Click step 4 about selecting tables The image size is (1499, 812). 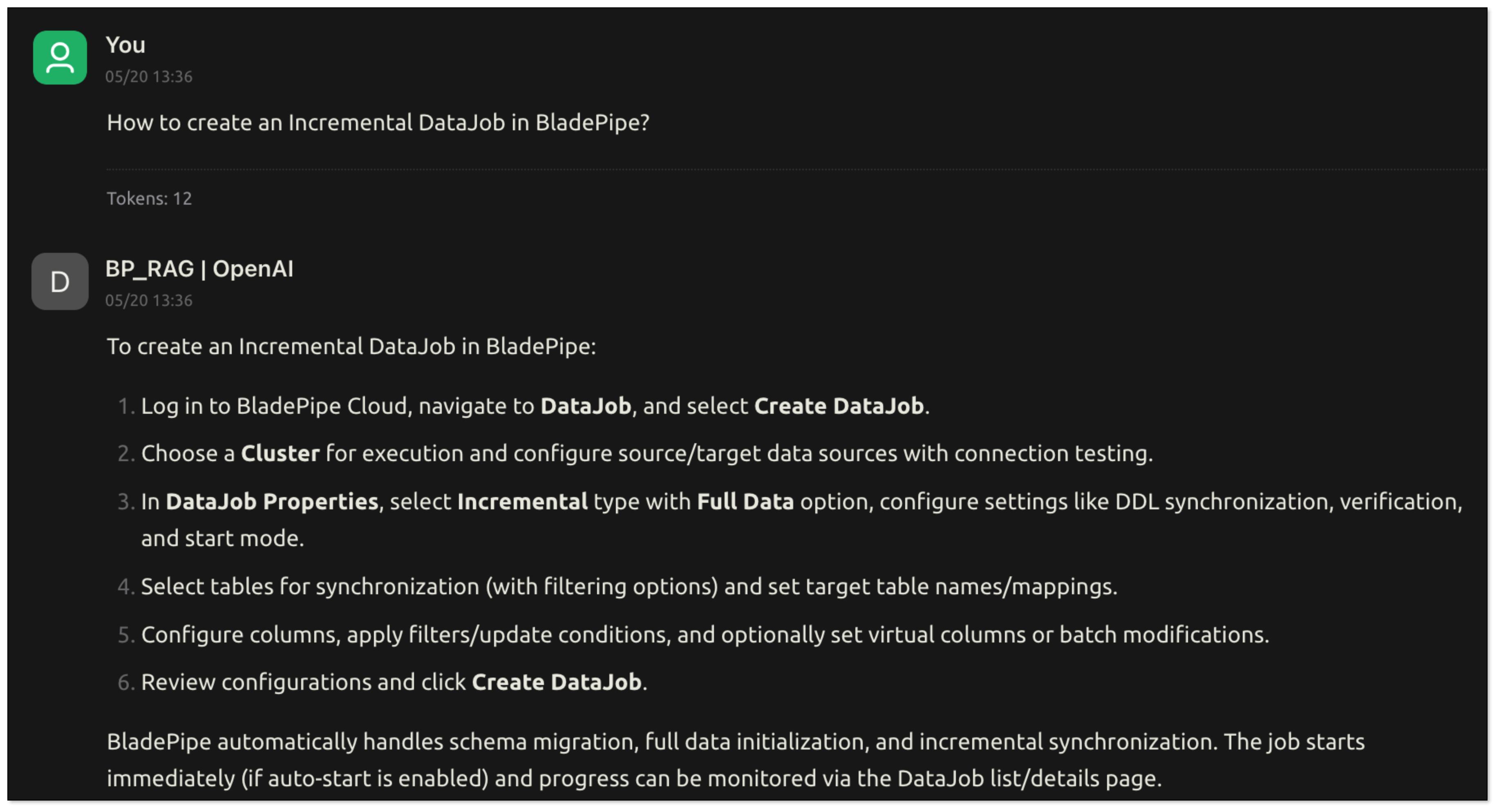(x=629, y=586)
